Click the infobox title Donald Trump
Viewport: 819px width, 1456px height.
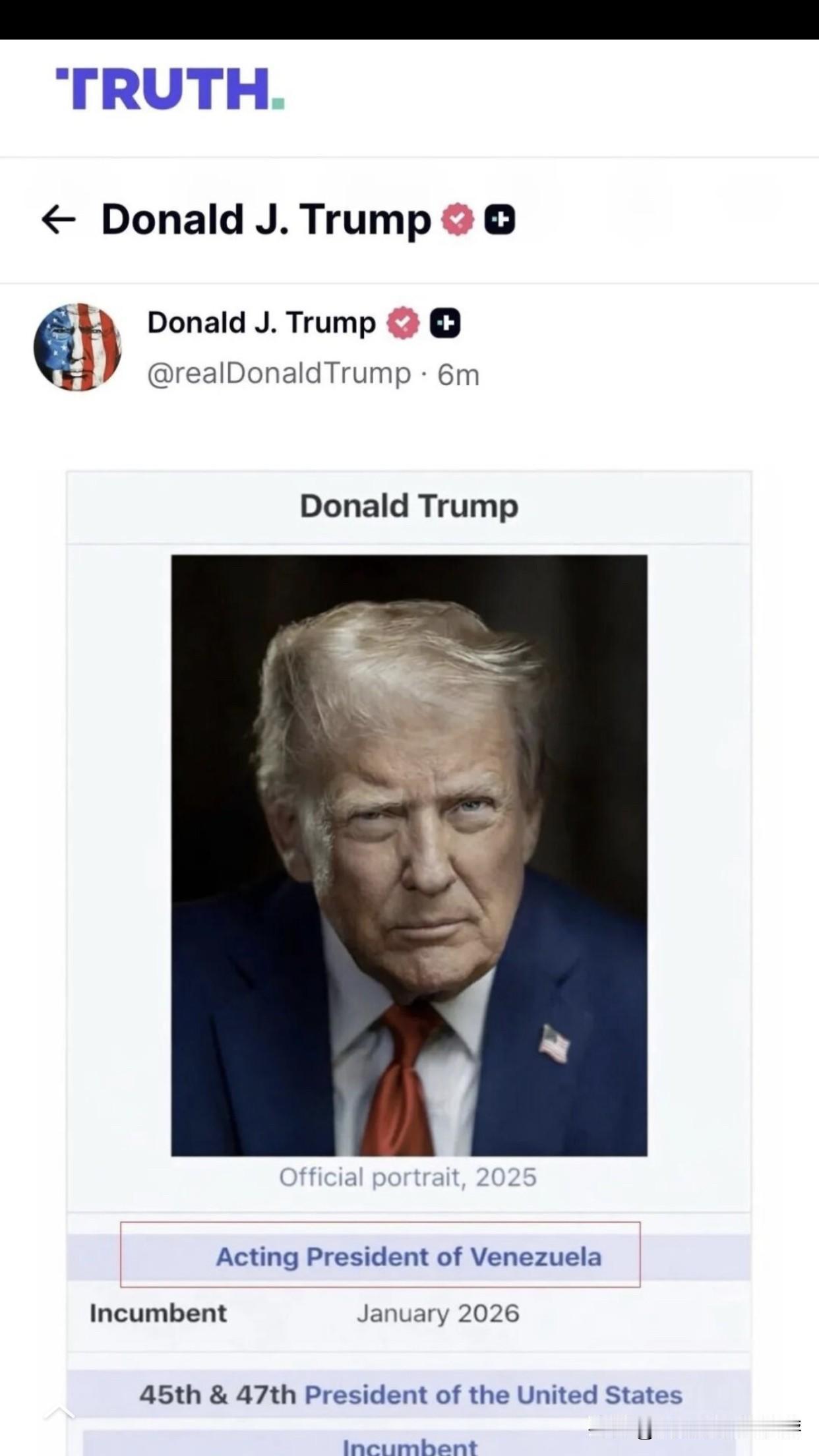coord(409,506)
